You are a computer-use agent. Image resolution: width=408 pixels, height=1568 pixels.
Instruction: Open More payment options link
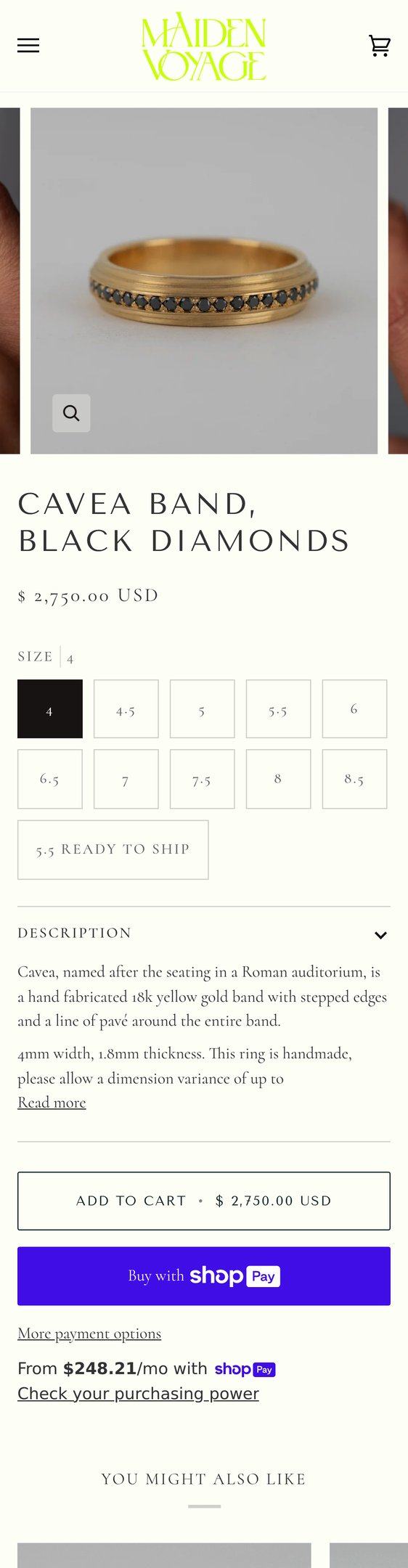pos(89,1334)
